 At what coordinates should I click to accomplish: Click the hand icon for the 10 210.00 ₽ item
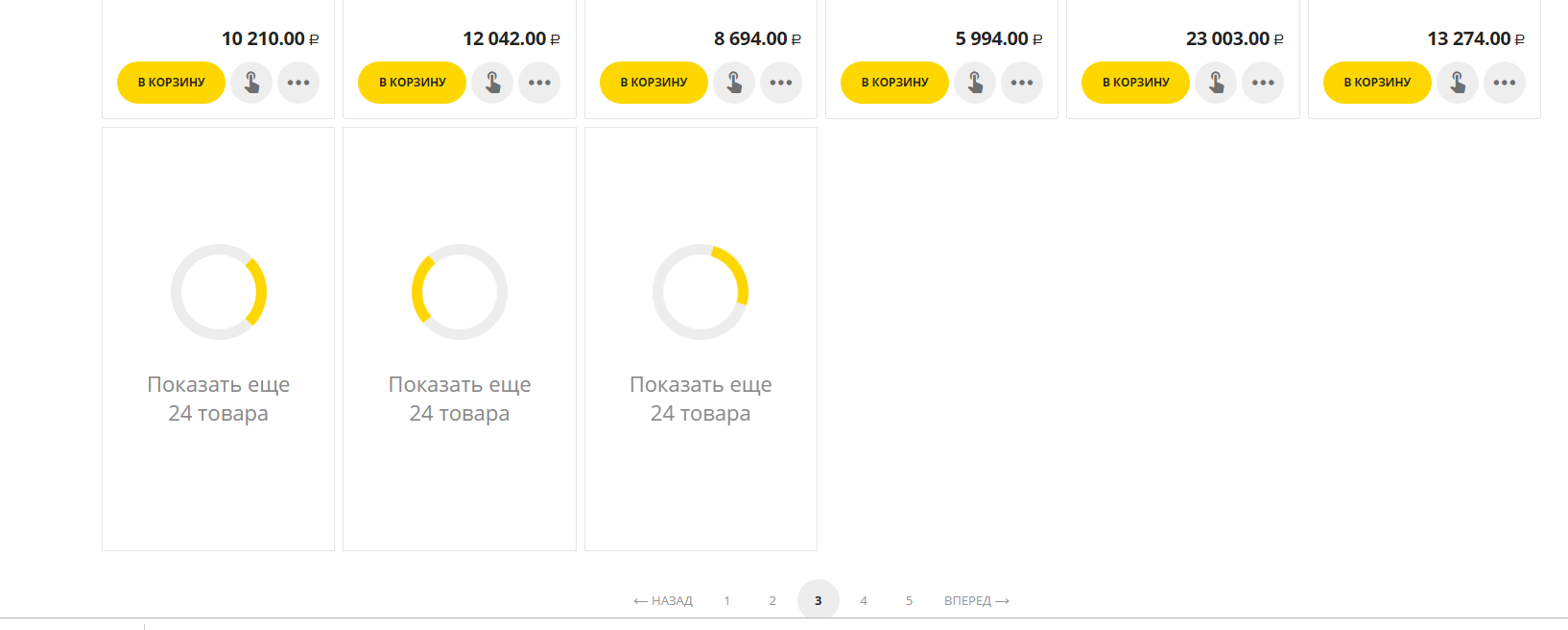251,83
